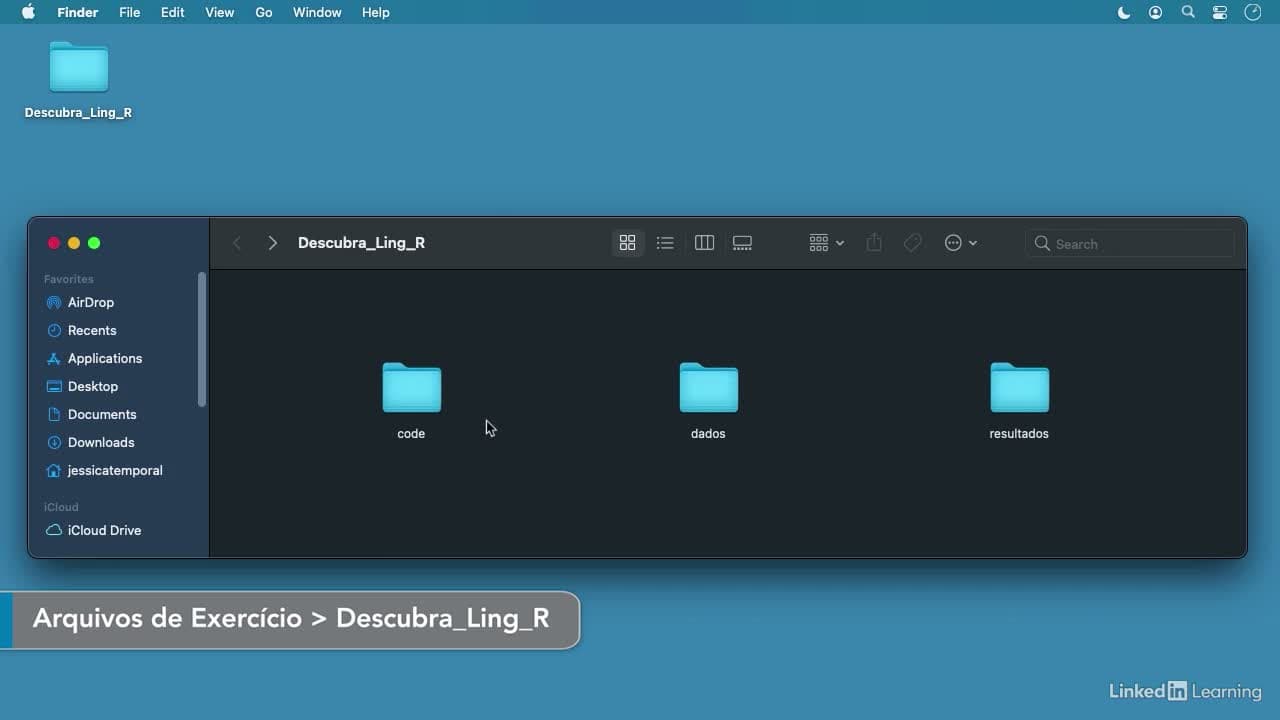
Task: Select the code folder
Action: coord(411,400)
